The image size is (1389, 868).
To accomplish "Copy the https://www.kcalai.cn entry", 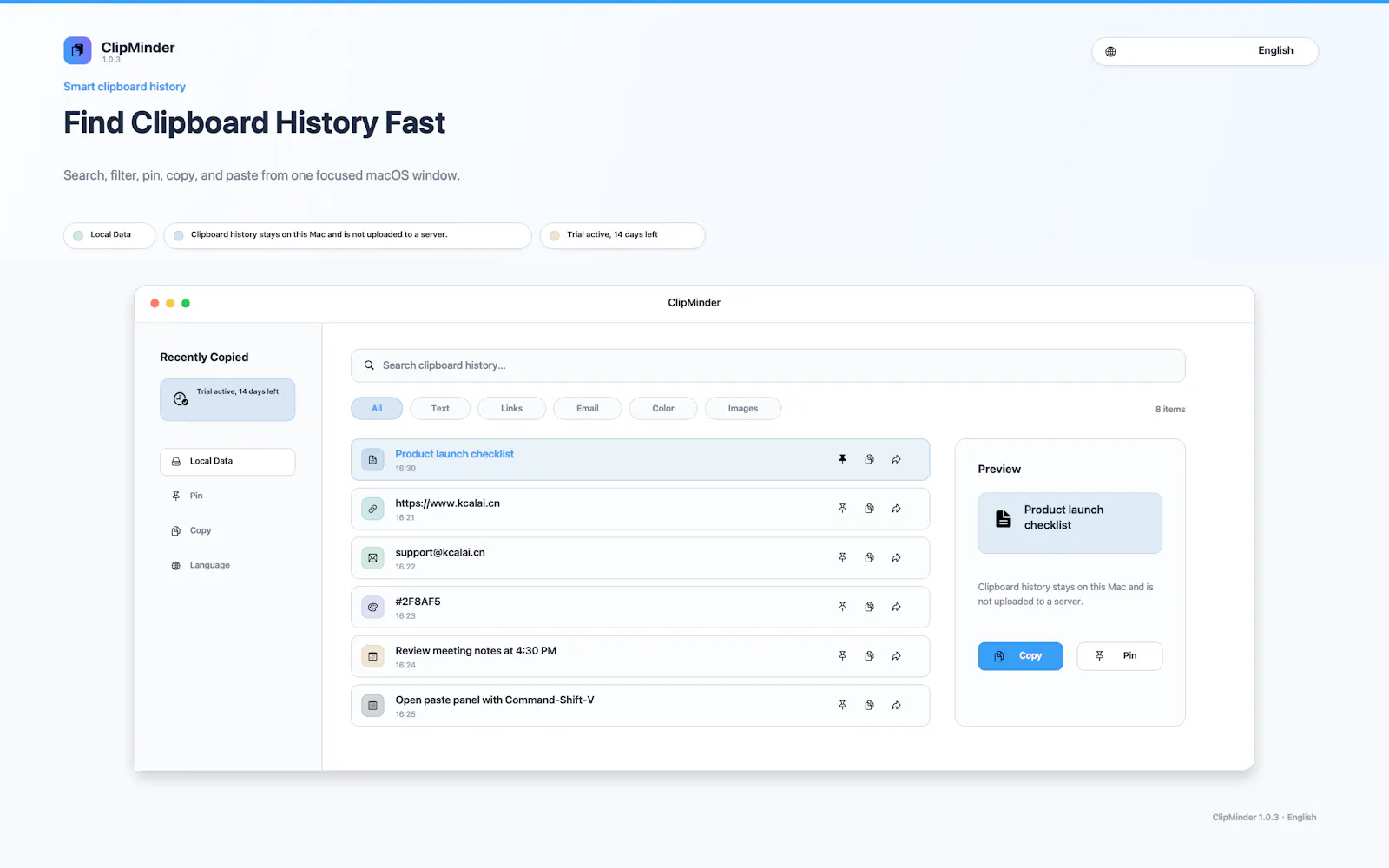I will point(869,509).
